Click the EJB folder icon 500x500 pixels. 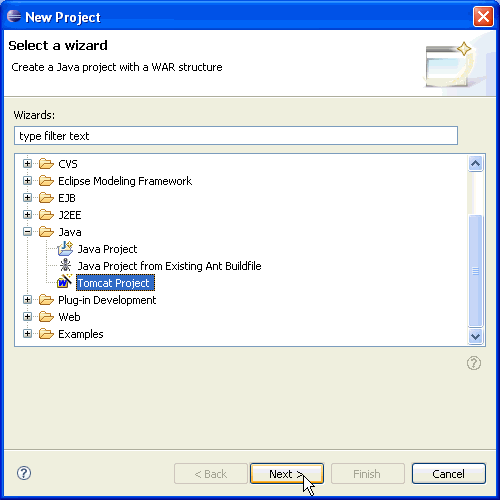pyautogui.click(x=46, y=198)
